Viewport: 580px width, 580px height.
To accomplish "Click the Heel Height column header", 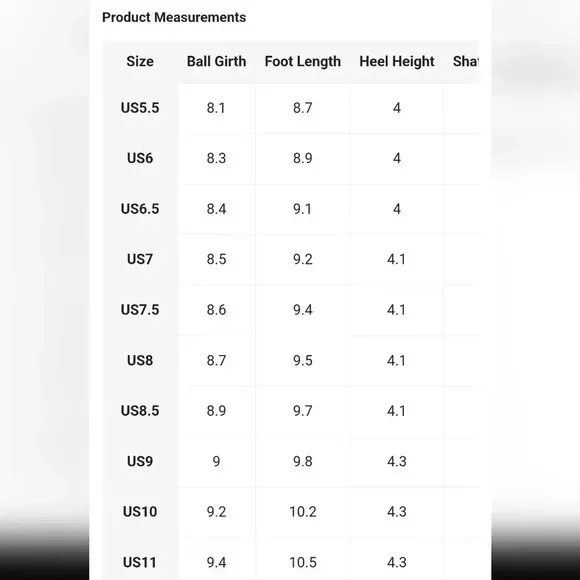I will click(397, 61).
